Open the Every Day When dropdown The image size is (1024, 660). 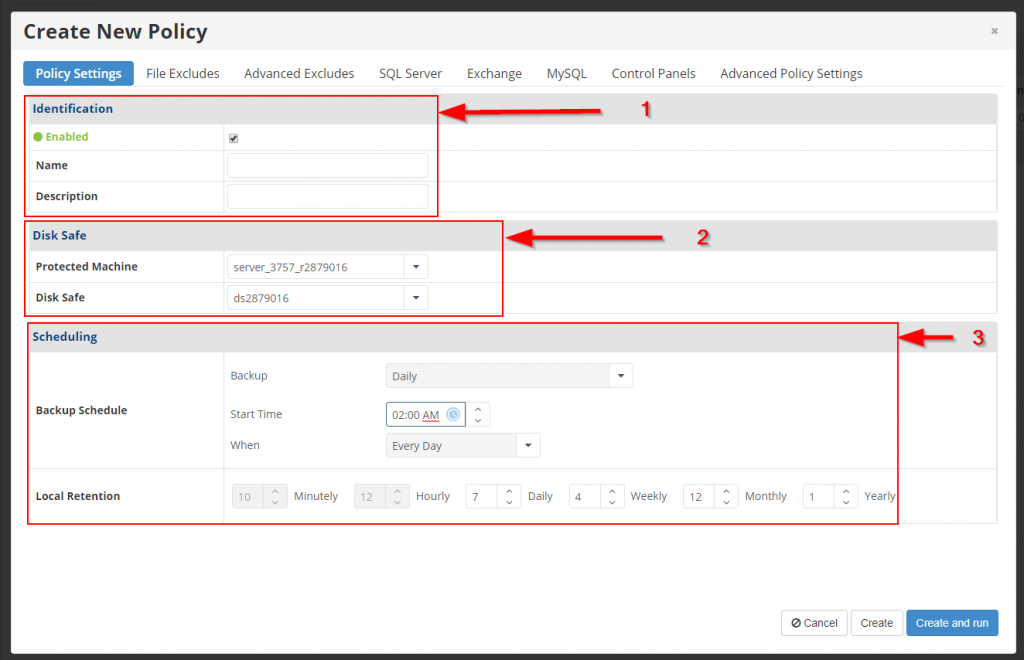click(x=528, y=445)
